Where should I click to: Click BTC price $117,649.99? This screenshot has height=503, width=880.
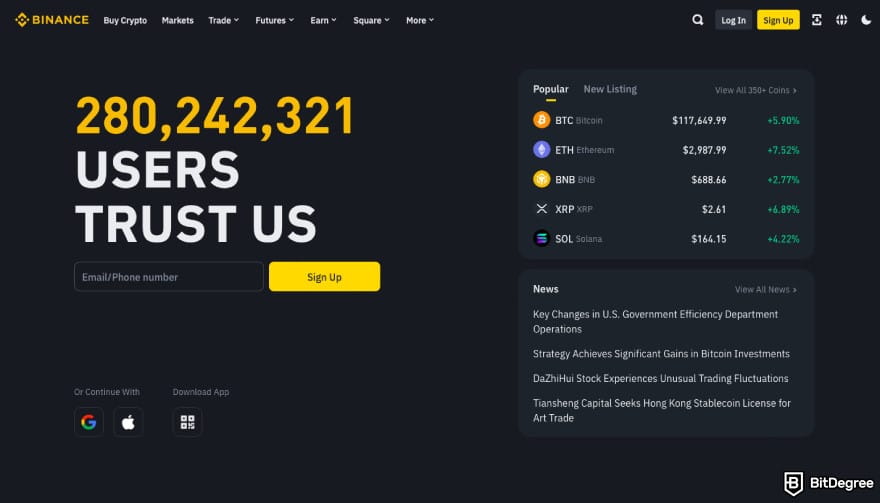pyautogui.click(x=699, y=120)
